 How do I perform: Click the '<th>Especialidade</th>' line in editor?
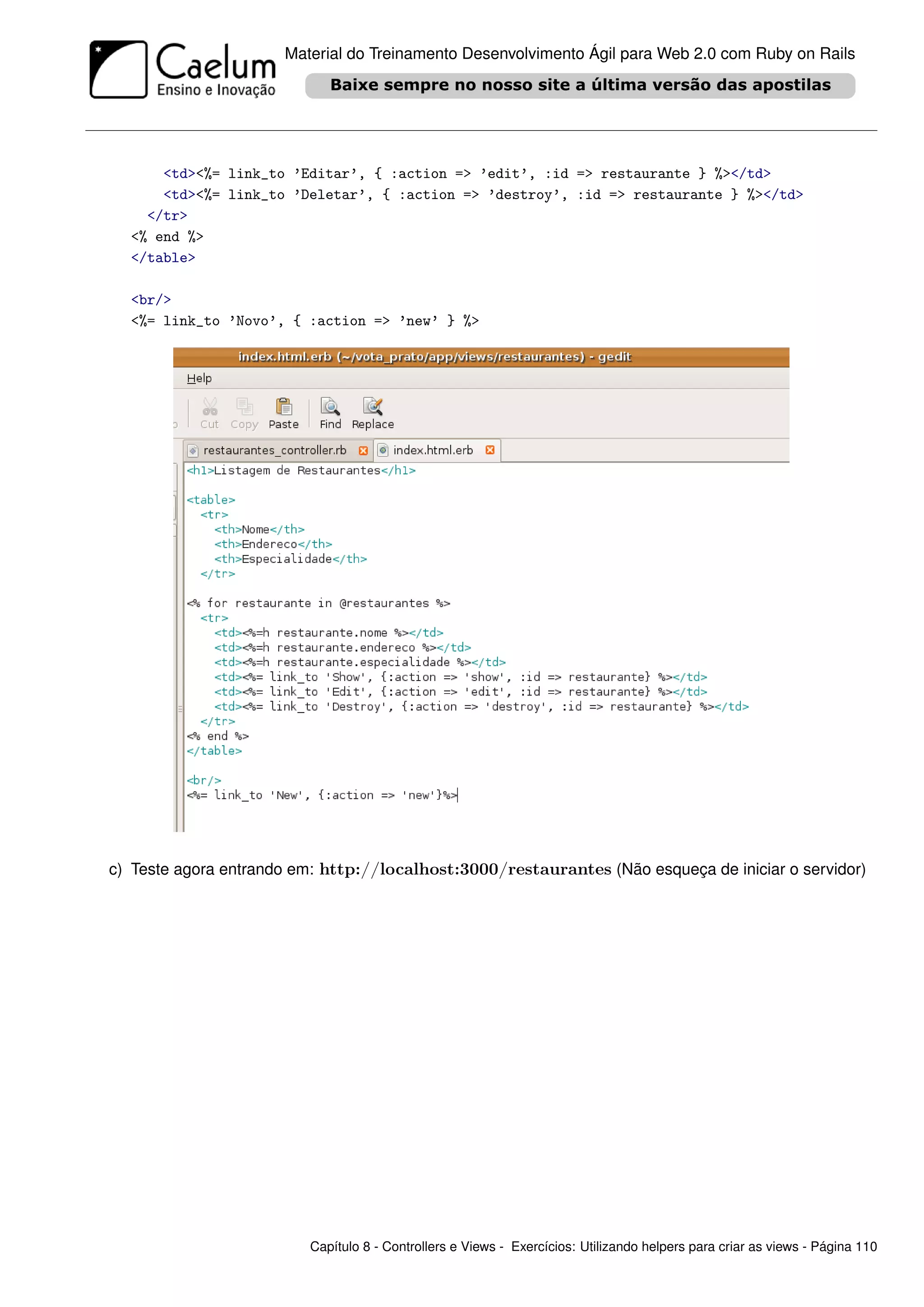click(291, 559)
